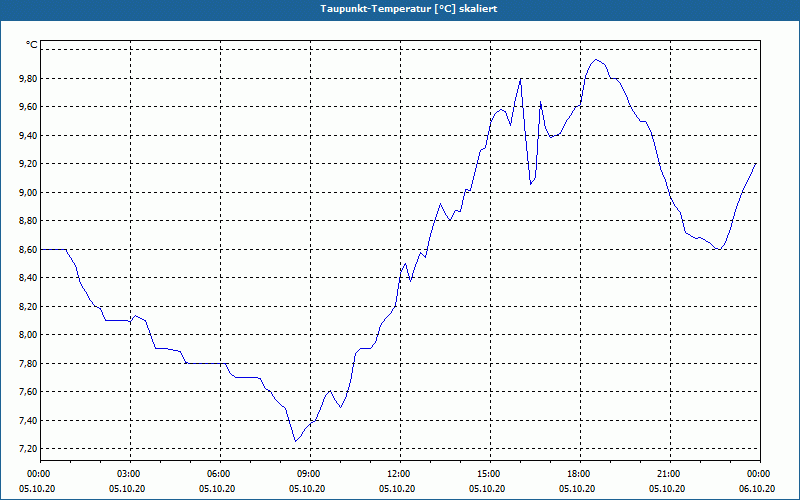Click the 9,20 y-axis label

[x=28, y=164]
